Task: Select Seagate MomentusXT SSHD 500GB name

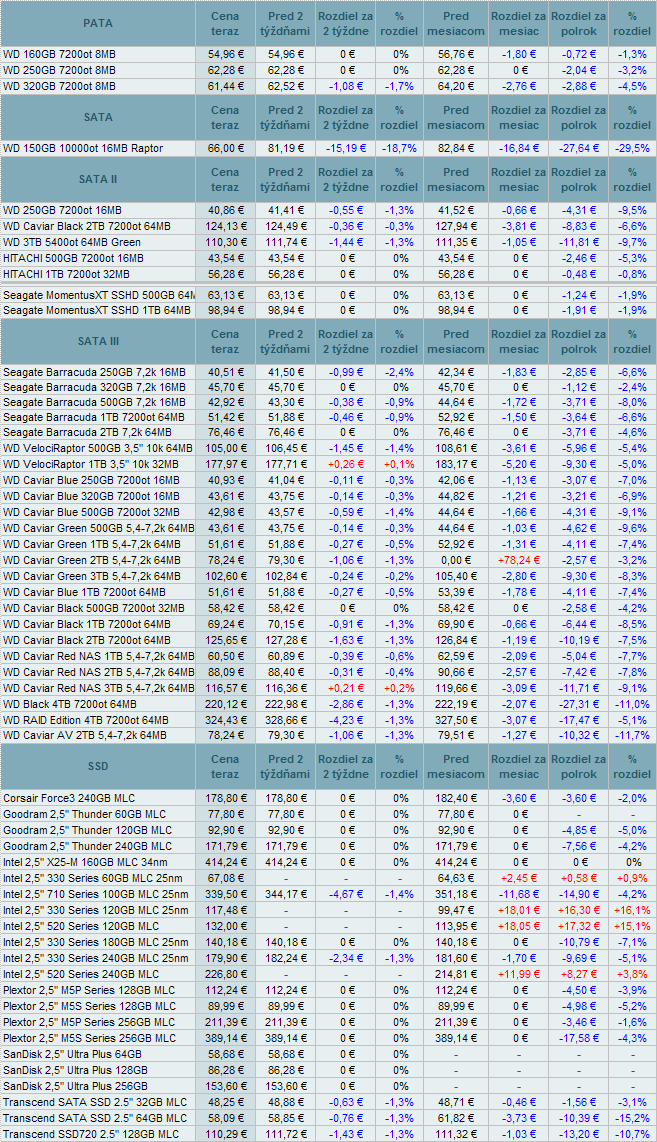Action: click(x=98, y=296)
